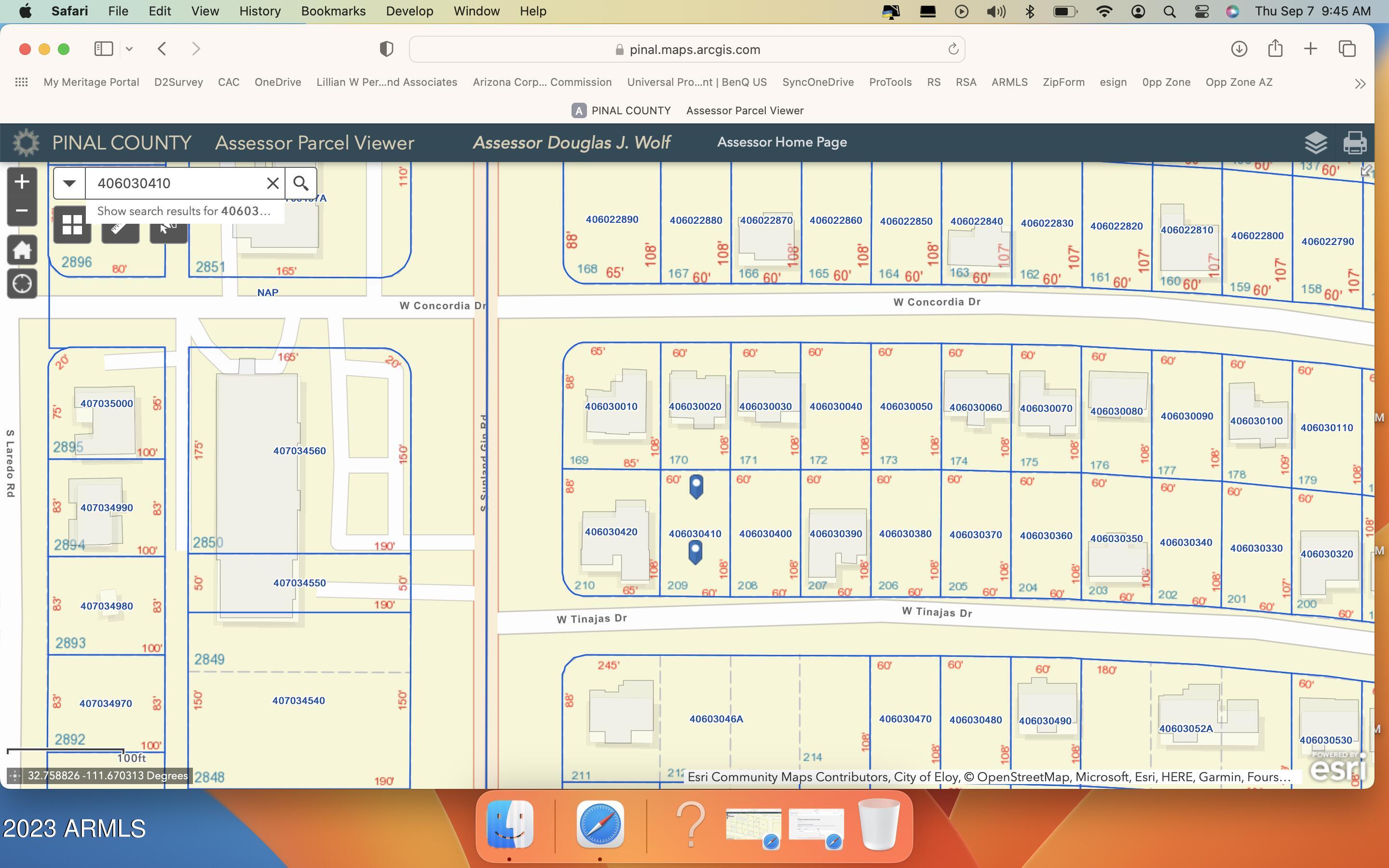Open the privacy report shield
1389x868 pixels.
click(386, 49)
